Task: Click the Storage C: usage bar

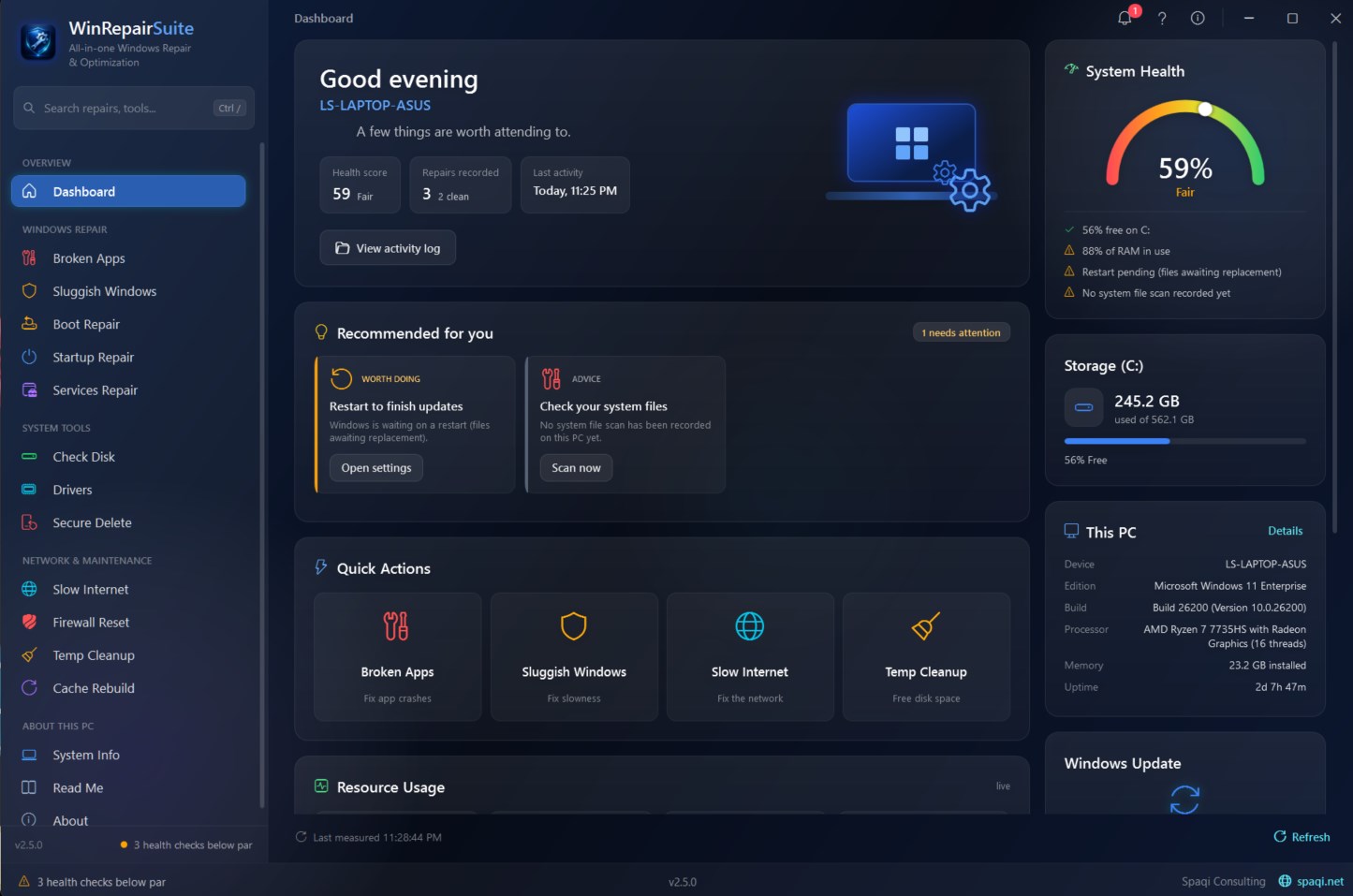Action: pyautogui.click(x=1184, y=441)
